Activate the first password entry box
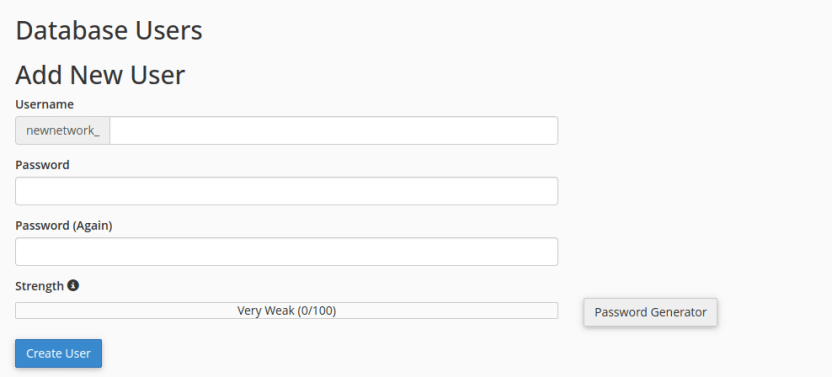Viewport: 832px width, 377px height. [x=287, y=191]
